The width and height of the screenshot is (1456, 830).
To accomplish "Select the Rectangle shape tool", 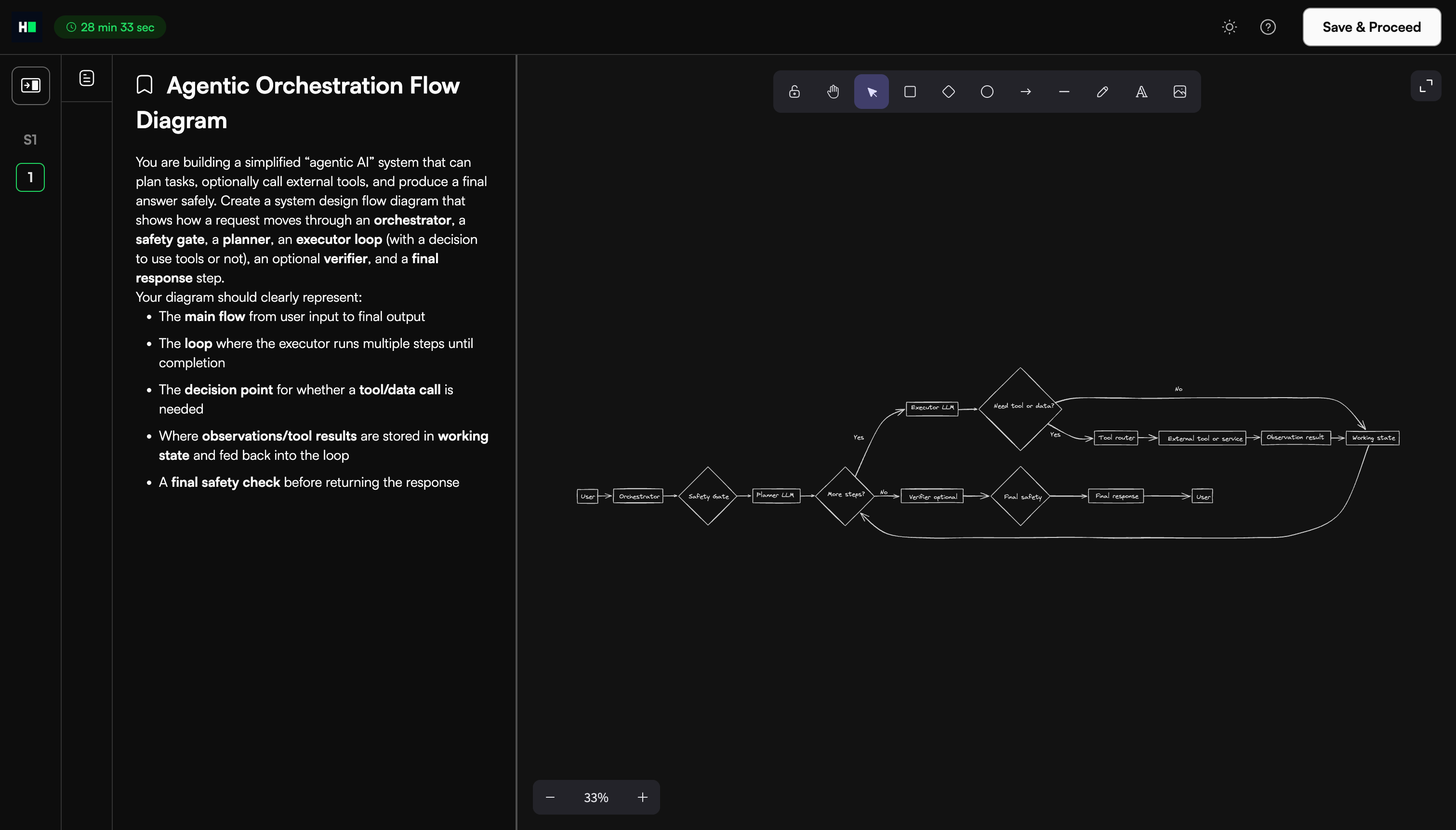I will click(x=910, y=92).
